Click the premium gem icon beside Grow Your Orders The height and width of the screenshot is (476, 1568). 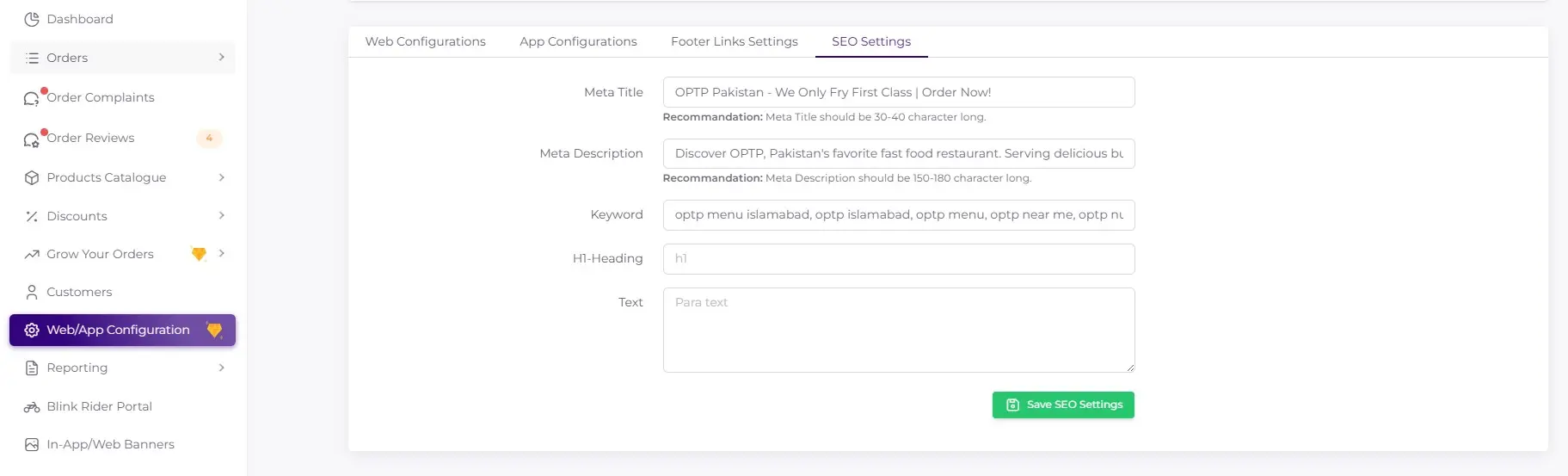pyautogui.click(x=199, y=254)
